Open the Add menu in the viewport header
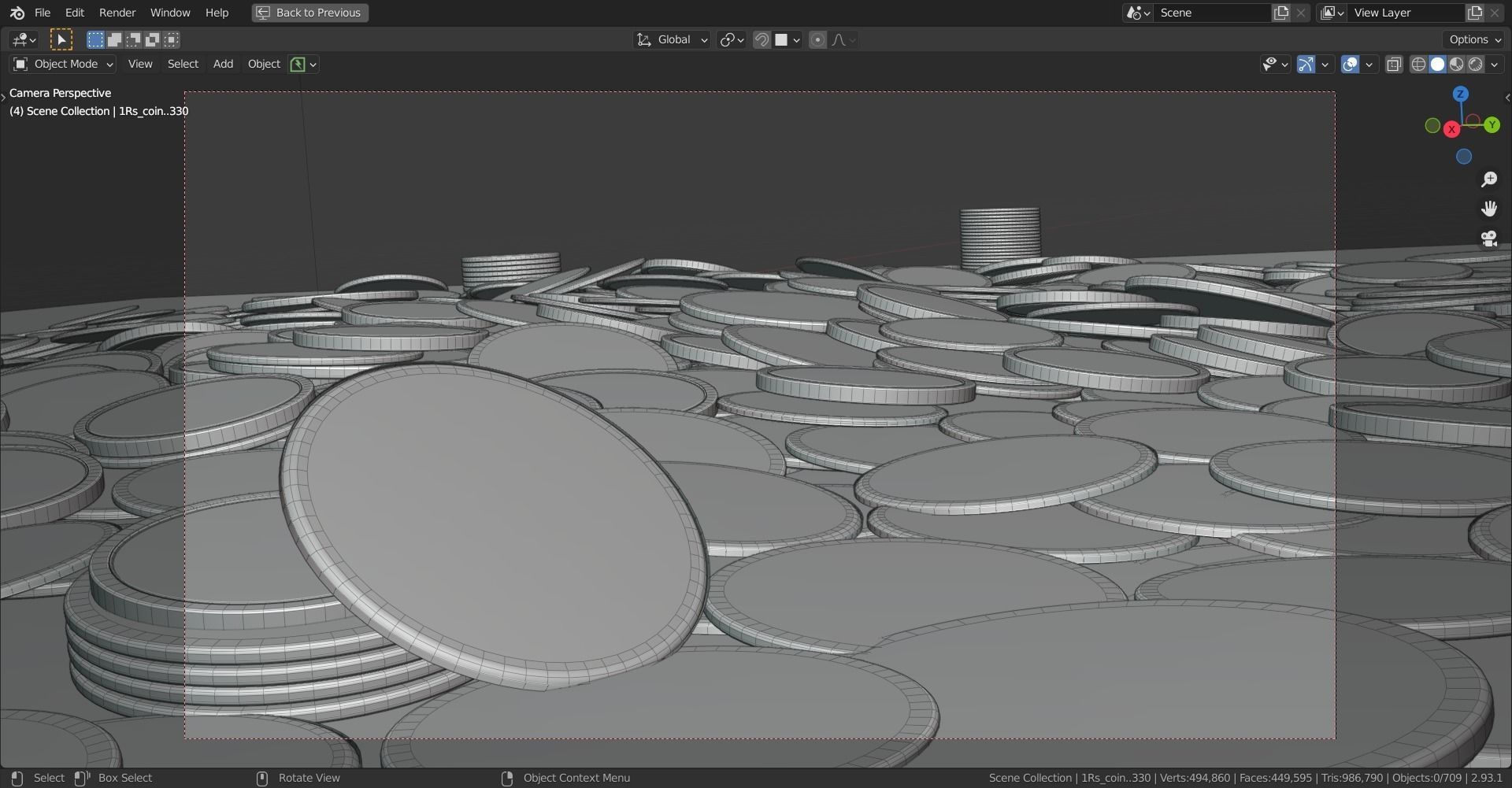This screenshot has width=1512, height=788. pos(223,64)
